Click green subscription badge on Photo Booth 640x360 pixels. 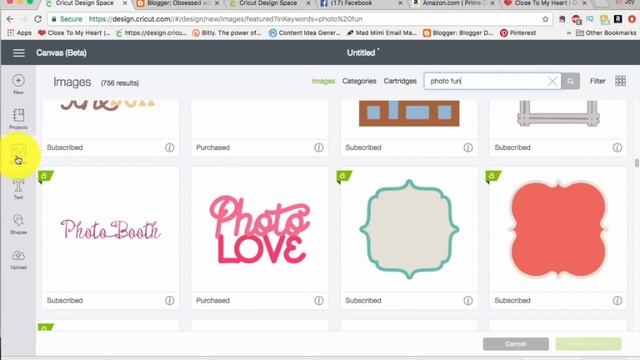(x=45, y=177)
